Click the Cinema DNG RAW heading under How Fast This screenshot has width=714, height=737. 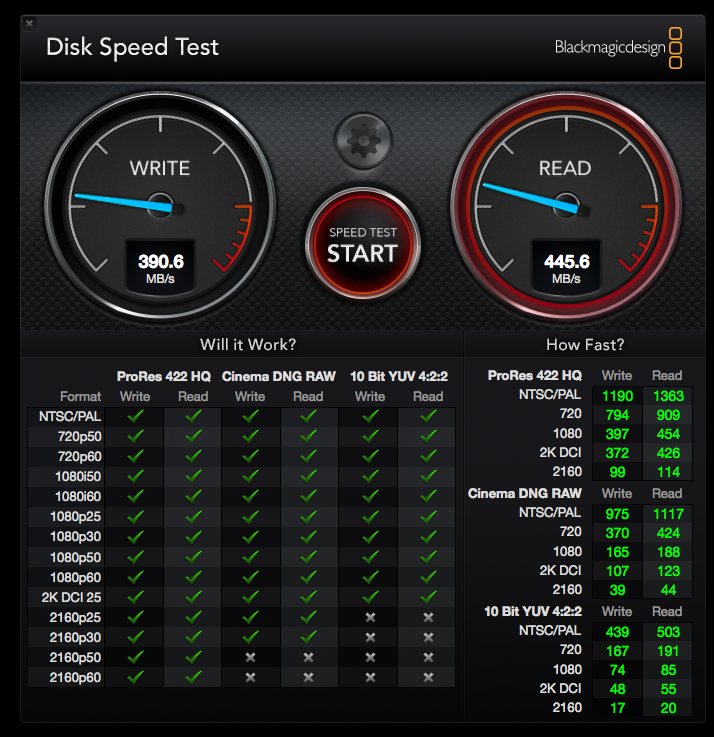[524, 493]
